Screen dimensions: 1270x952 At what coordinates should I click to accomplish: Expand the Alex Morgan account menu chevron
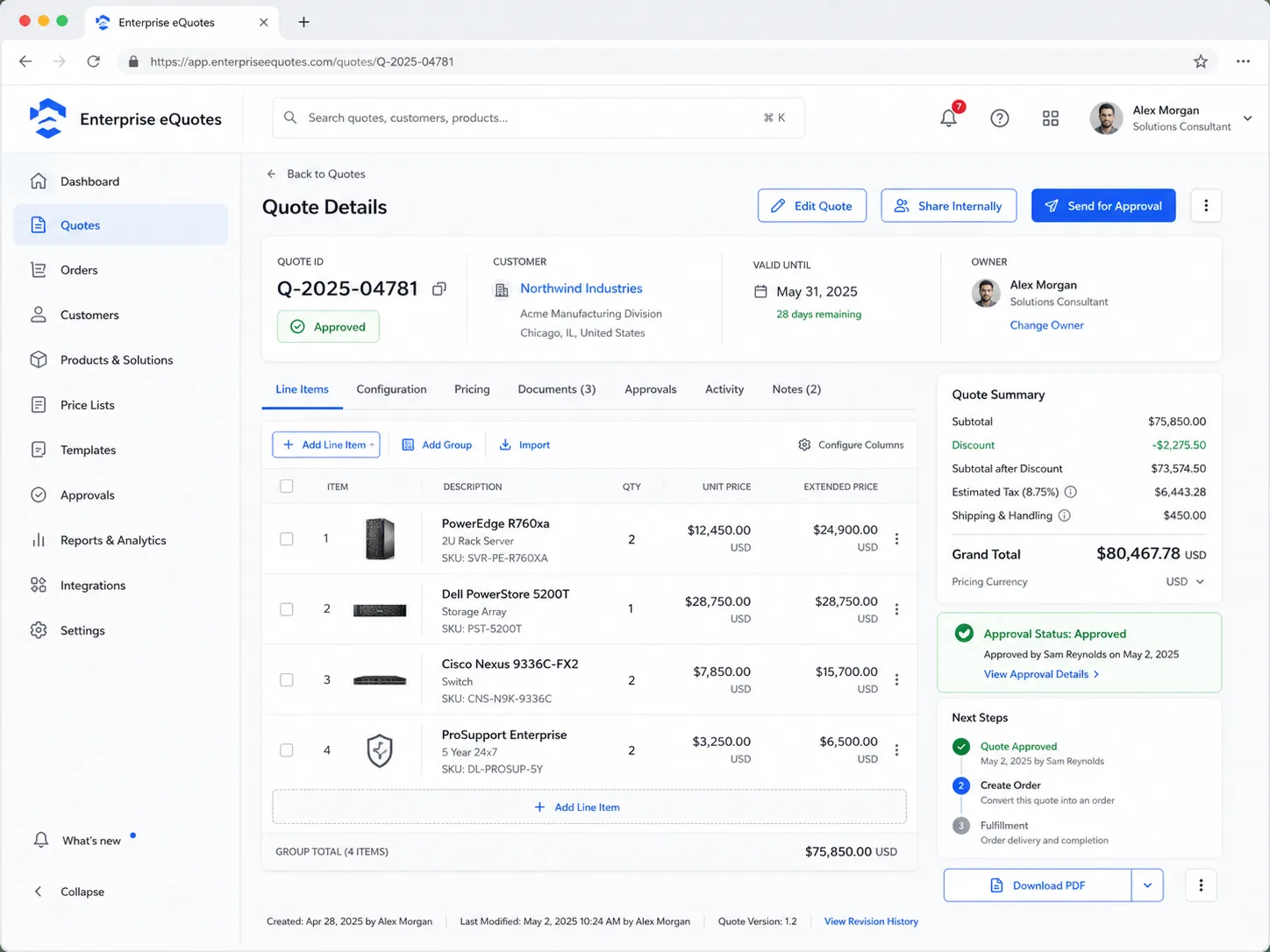1247,118
